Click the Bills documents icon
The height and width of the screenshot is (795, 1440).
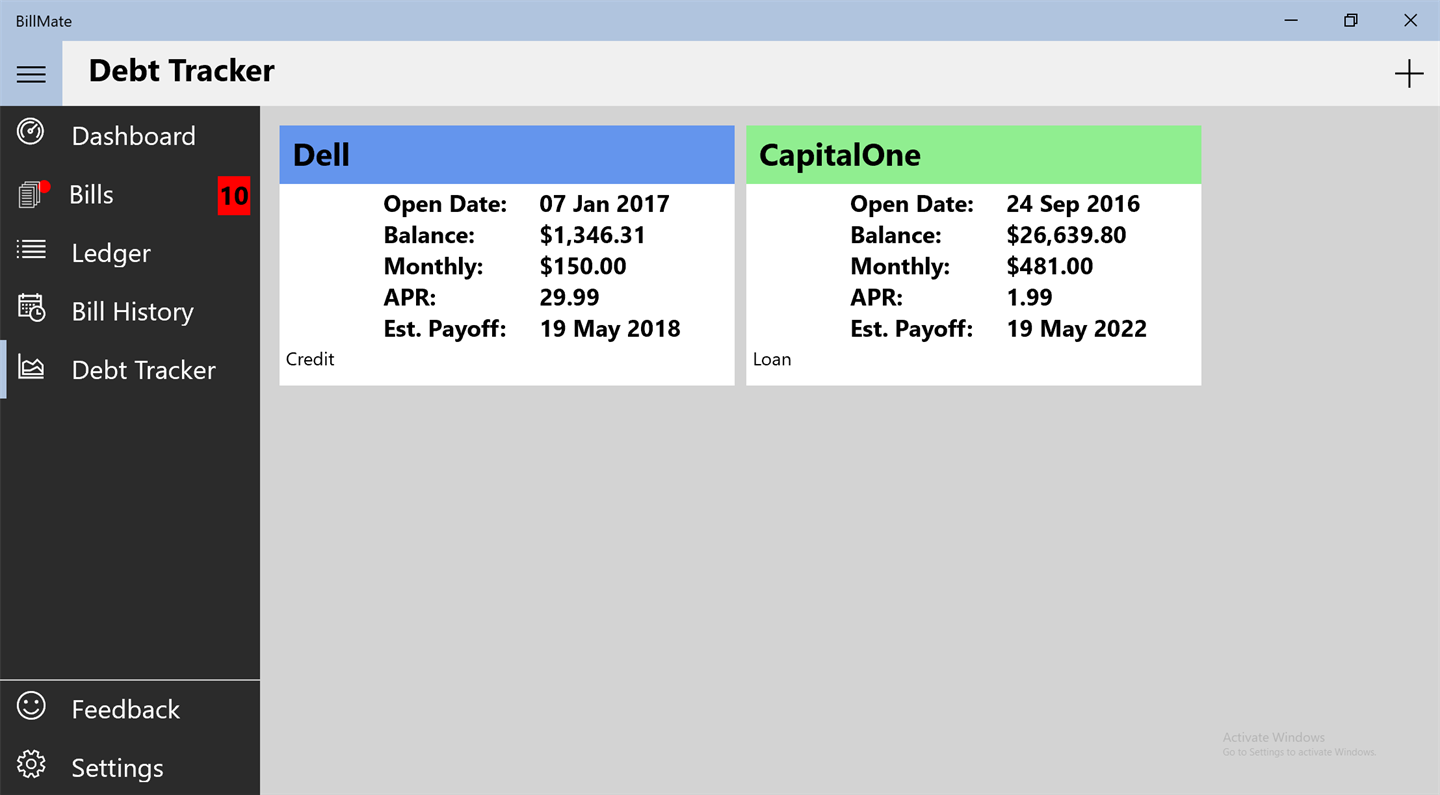(33, 193)
